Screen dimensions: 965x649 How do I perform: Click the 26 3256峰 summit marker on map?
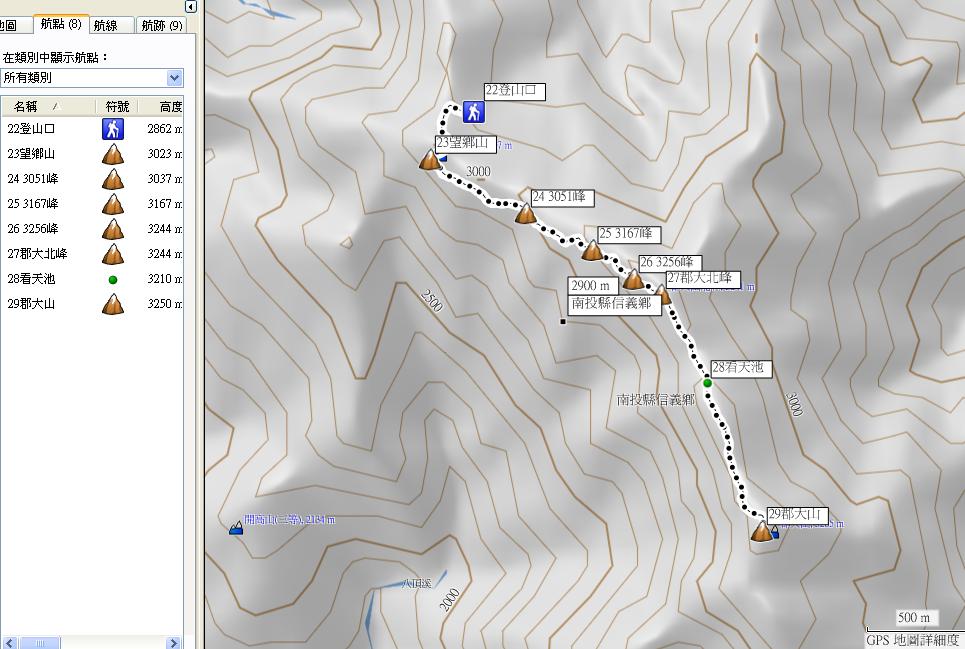[633, 279]
